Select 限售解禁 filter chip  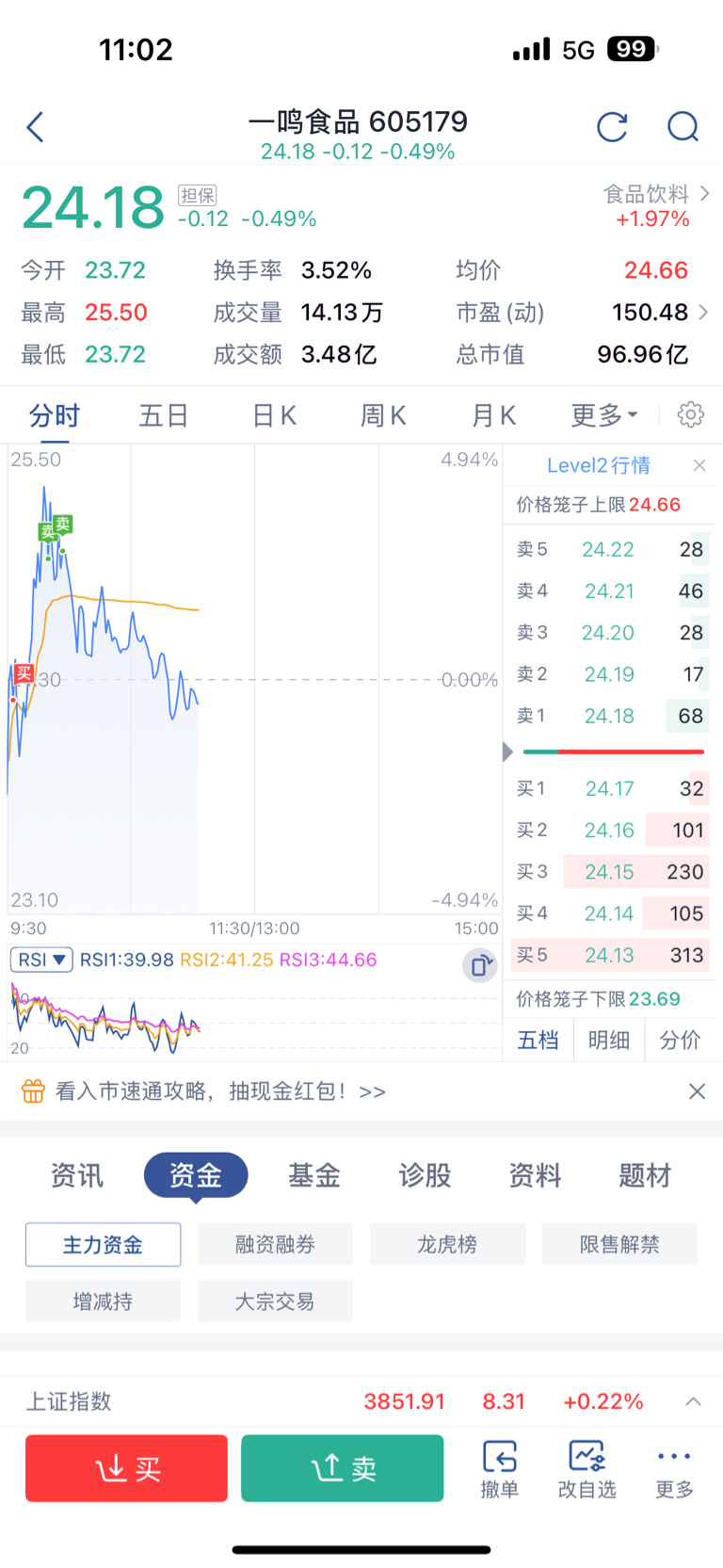pyautogui.click(x=619, y=1244)
